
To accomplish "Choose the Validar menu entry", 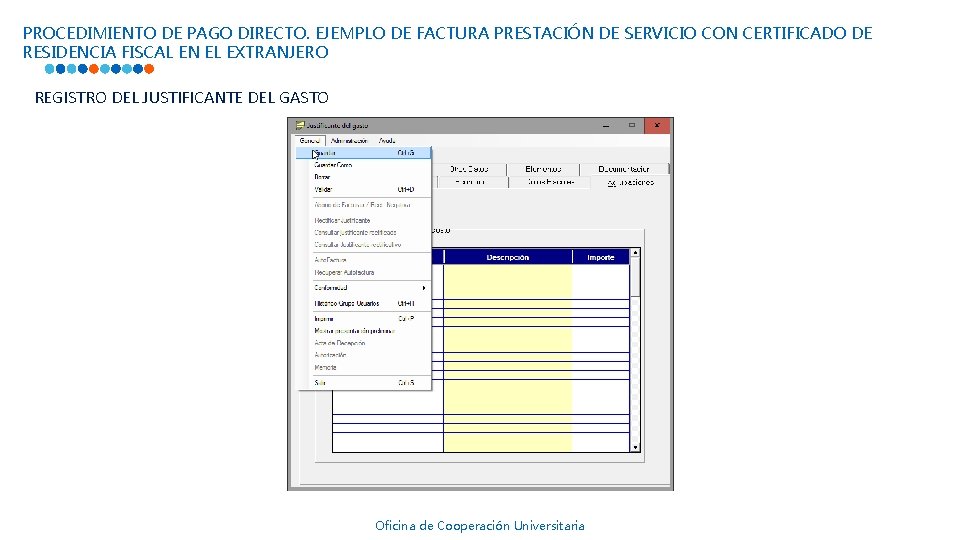I will point(364,190).
